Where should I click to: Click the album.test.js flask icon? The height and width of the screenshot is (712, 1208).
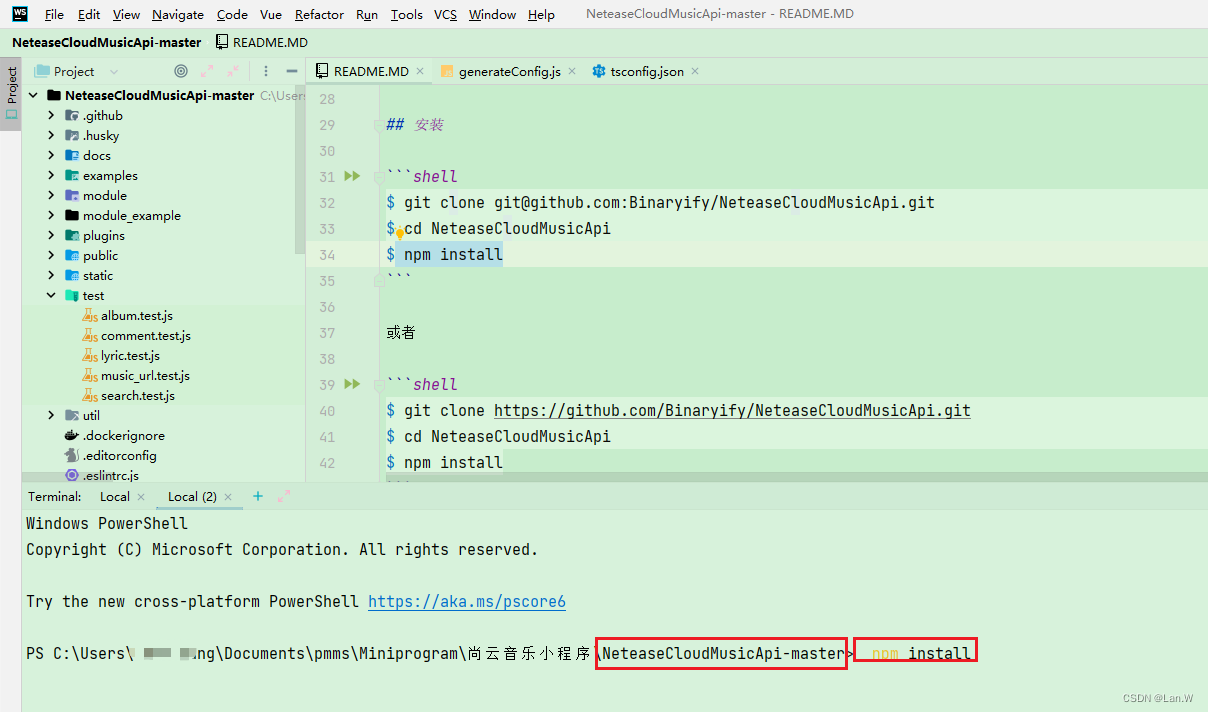point(90,316)
